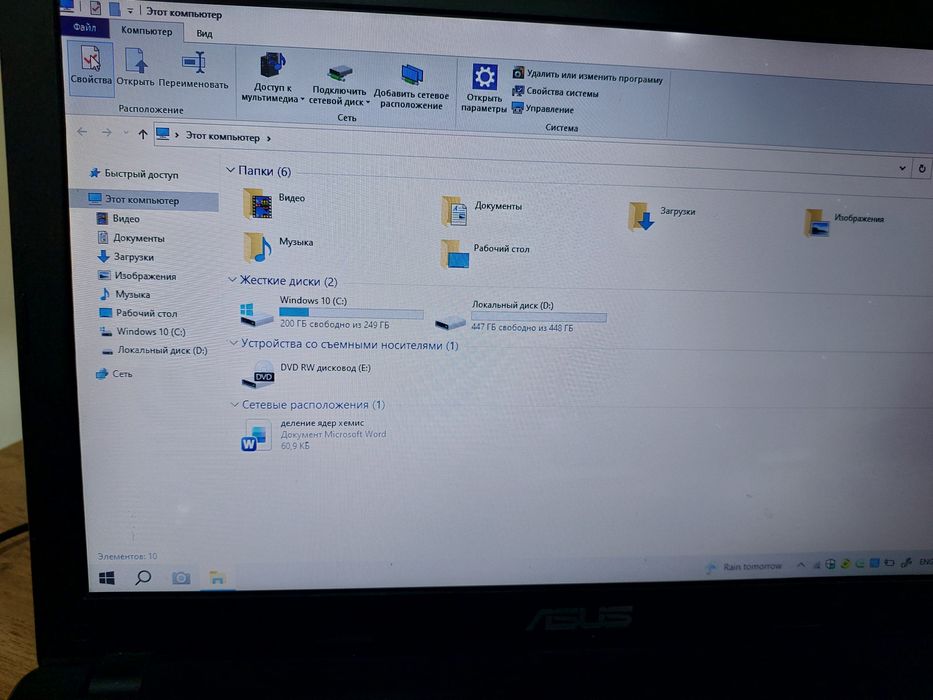This screenshot has width=933, height=700.
Task: Select the Рабочий стол folder icon
Action: point(455,254)
